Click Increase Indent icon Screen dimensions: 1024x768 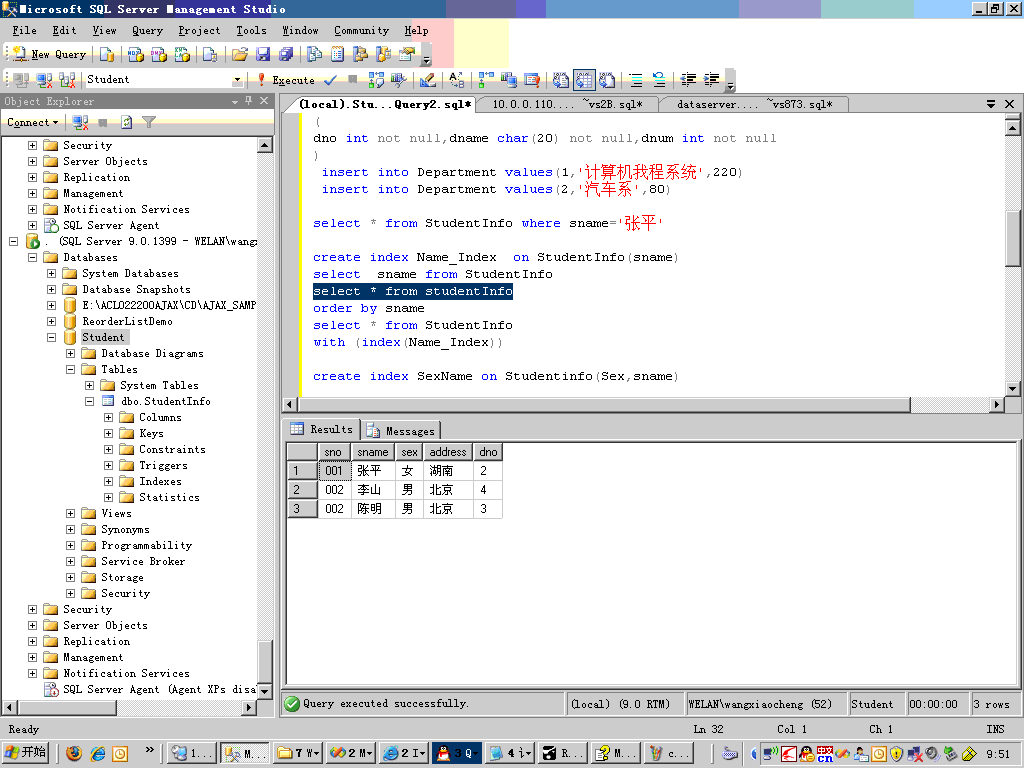[711, 80]
